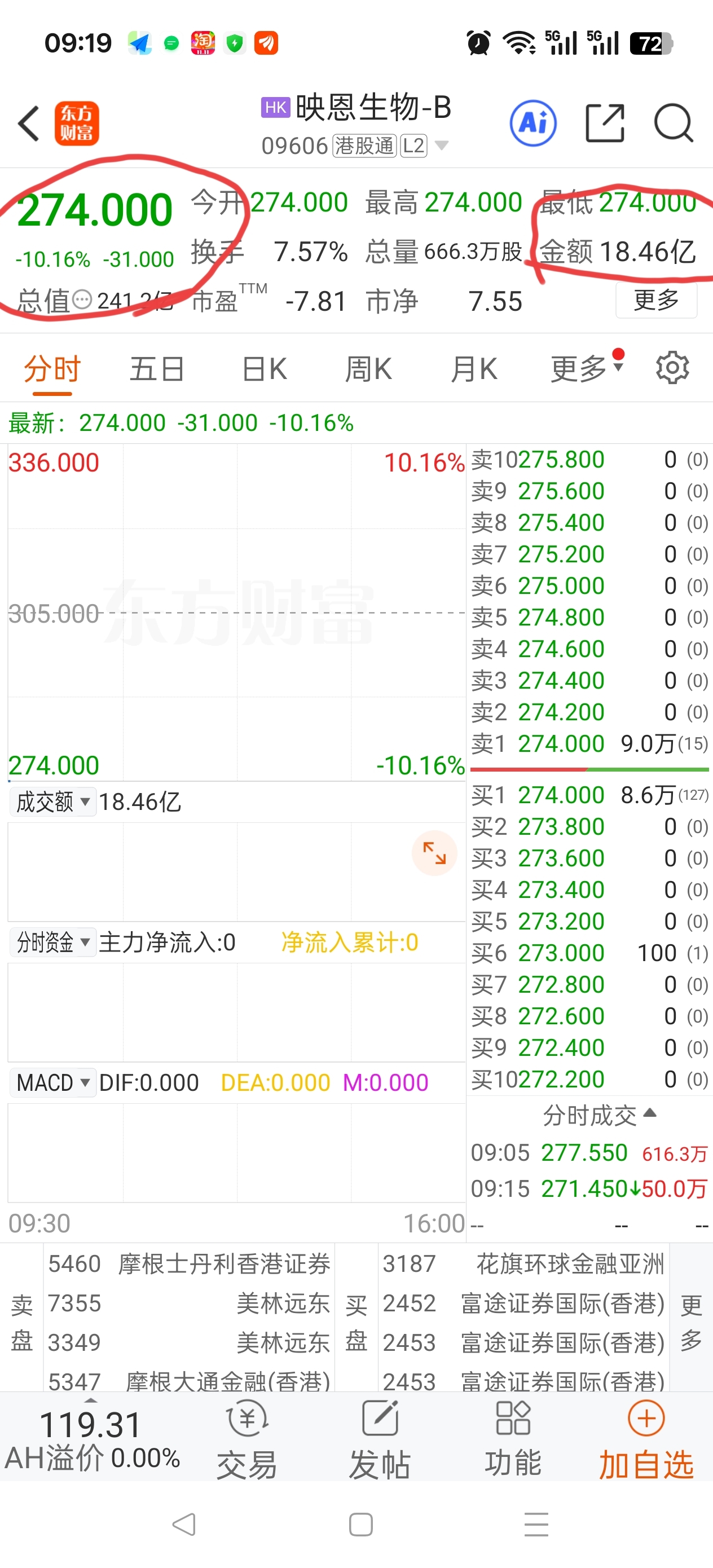
Task: Expand chart to fullscreen
Action: click(434, 853)
